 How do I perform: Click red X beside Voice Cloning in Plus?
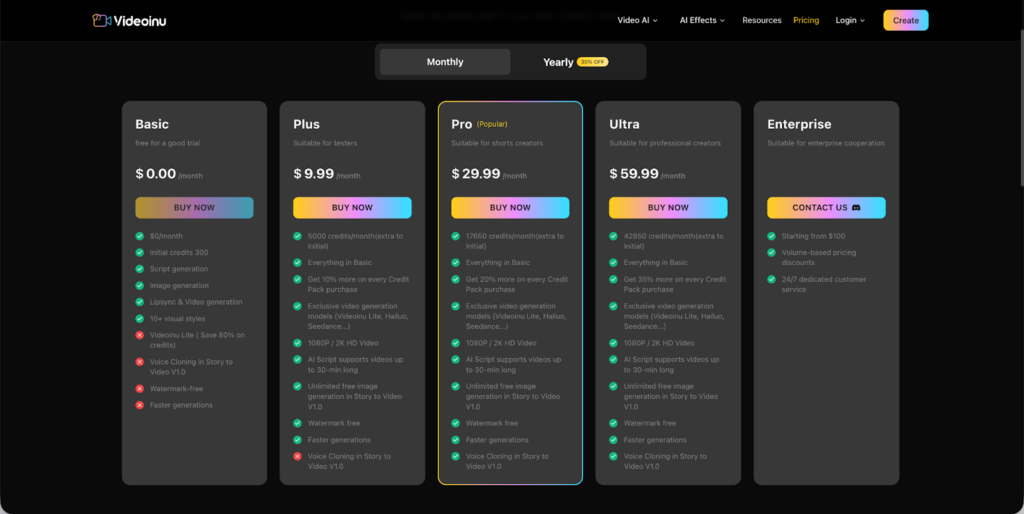click(298, 456)
